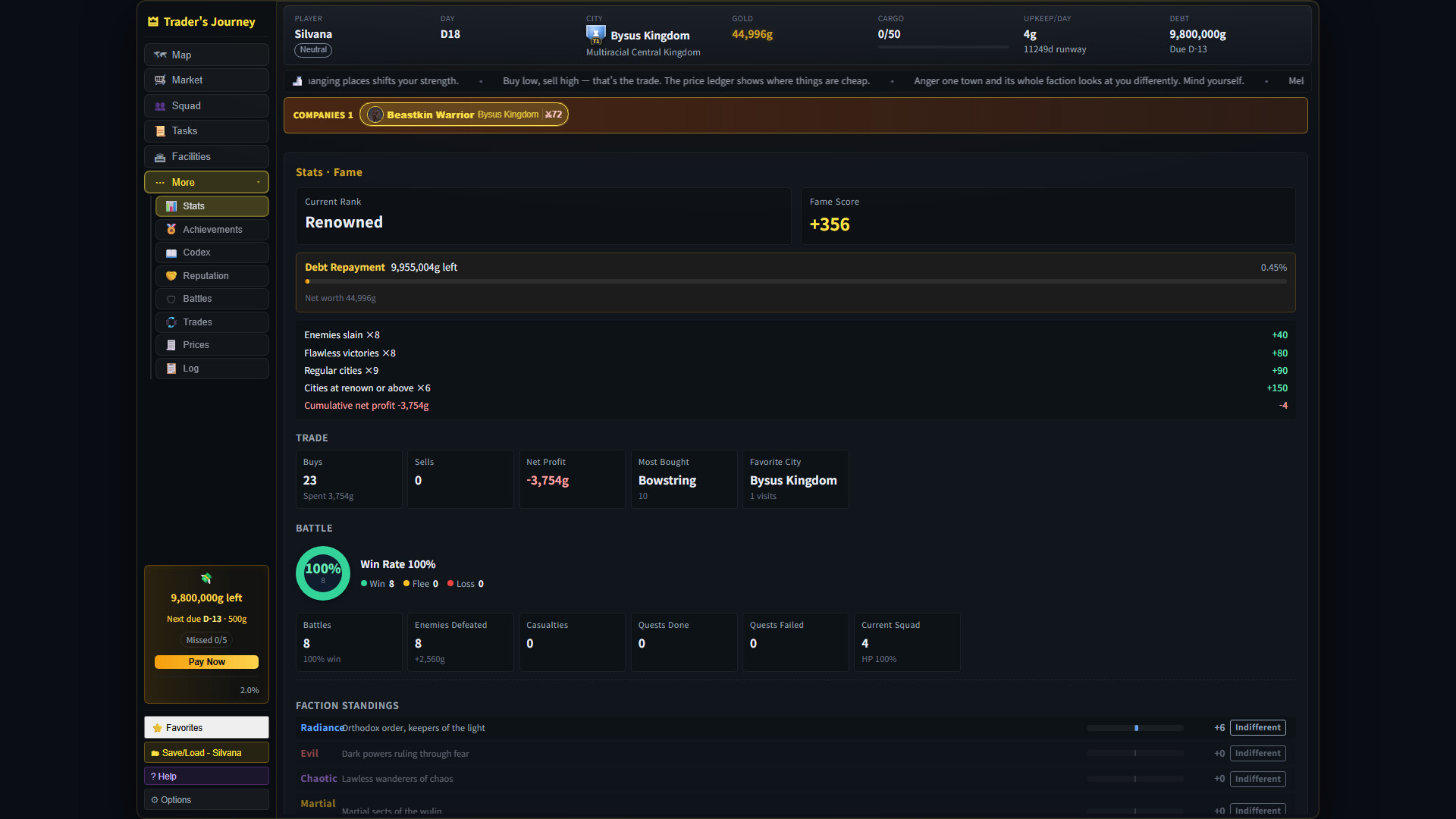Image resolution: width=1456 pixels, height=819 pixels.
Task: Click the debt panel money icon
Action: (x=206, y=579)
